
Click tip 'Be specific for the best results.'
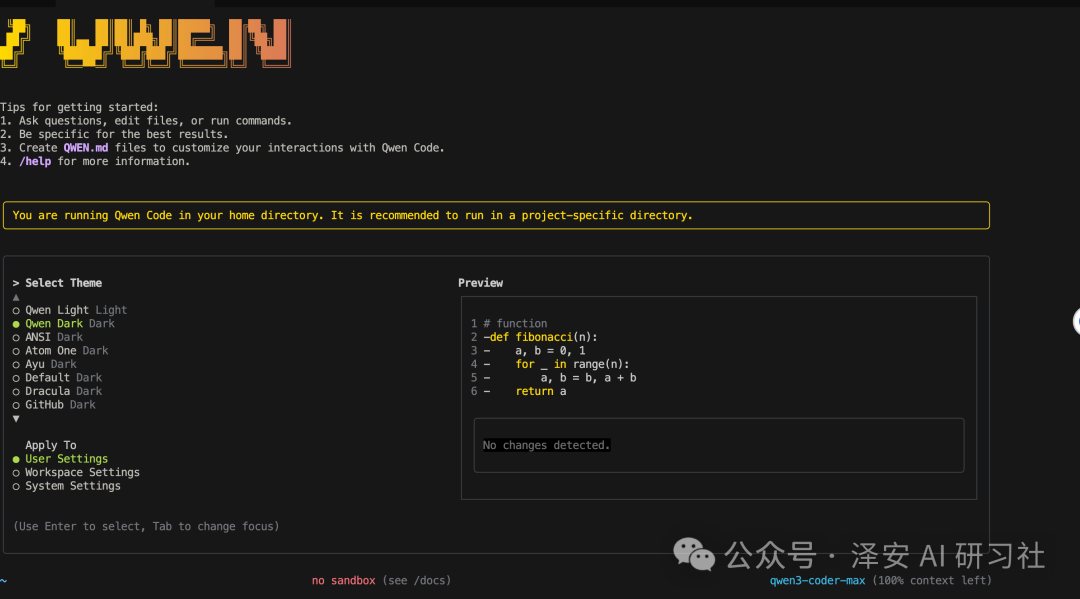[123, 134]
